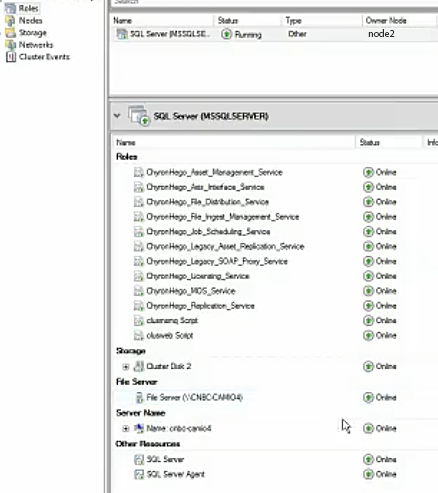The width and height of the screenshot is (438, 493).
Task: Open the Nodes tree item
Action: [30, 21]
